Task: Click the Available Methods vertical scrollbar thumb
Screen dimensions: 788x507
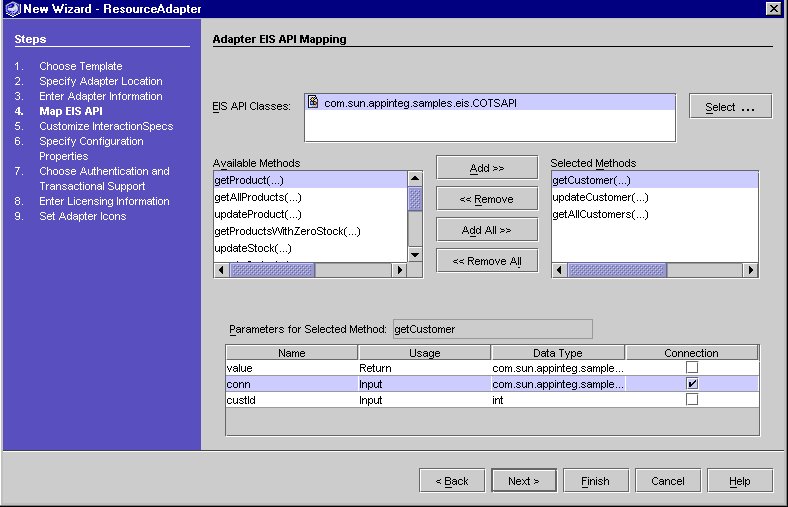Action: pyautogui.click(x=415, y=198)
